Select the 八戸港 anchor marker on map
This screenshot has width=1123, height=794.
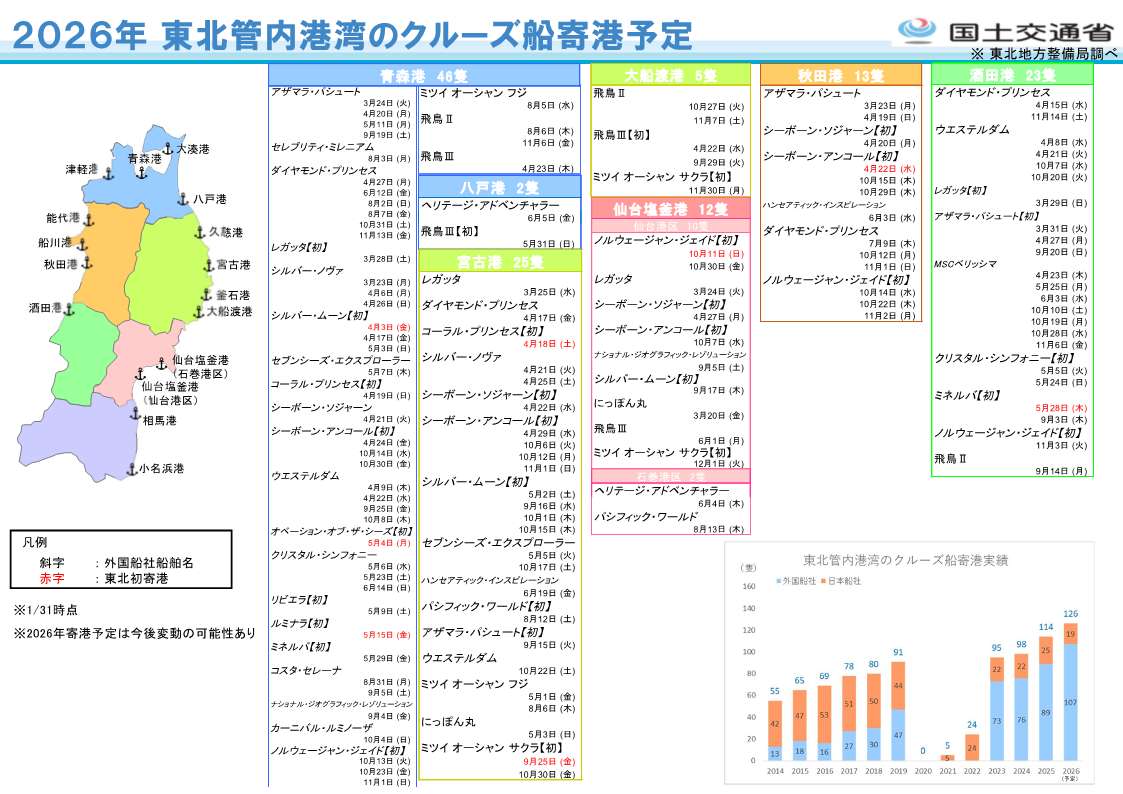click(x=183, y=199)
